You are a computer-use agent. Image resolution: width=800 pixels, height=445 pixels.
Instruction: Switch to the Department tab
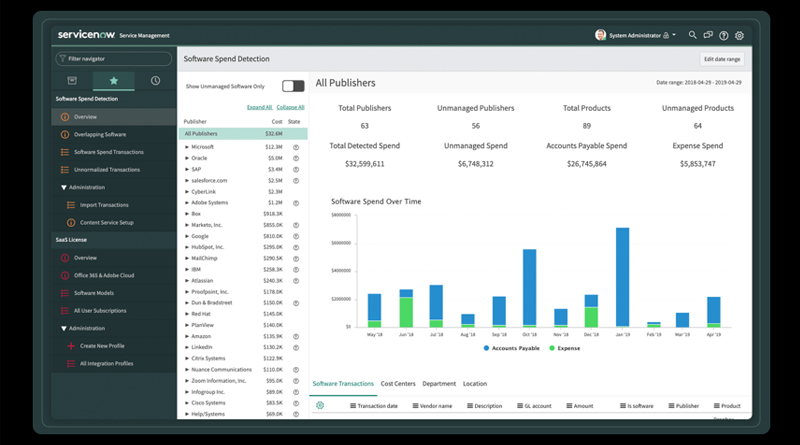(x=439, y=384)
